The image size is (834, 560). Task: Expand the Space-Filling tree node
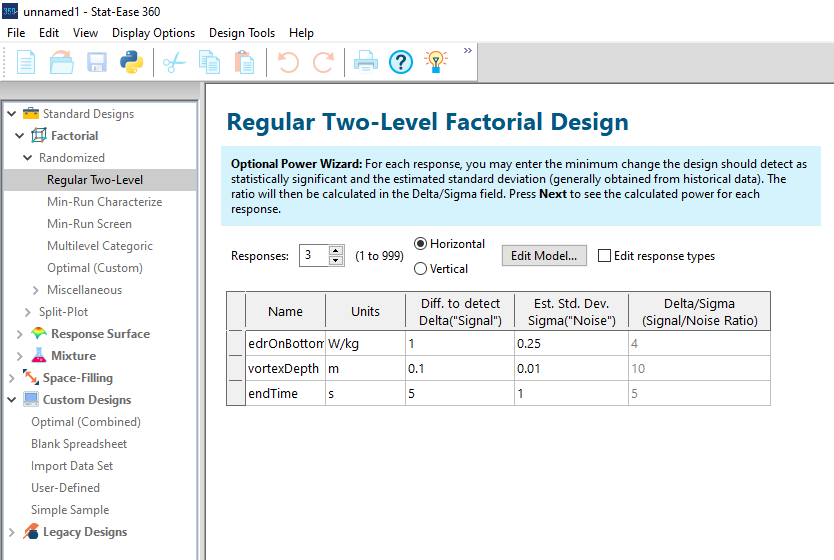click(x=11, y=378)
